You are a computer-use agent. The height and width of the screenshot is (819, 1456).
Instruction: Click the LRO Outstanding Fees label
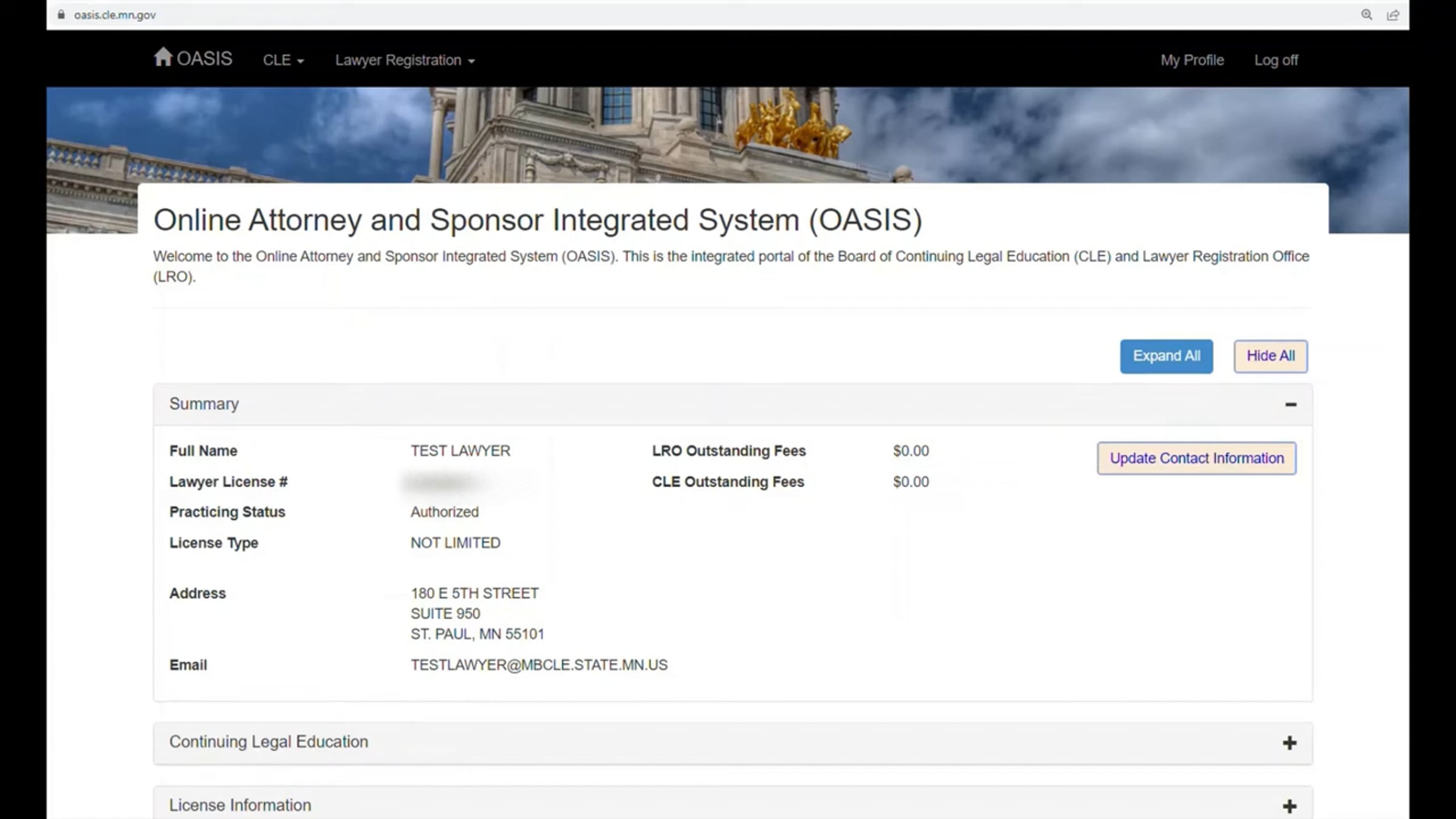pyautogui.click(x=729, y=451)
